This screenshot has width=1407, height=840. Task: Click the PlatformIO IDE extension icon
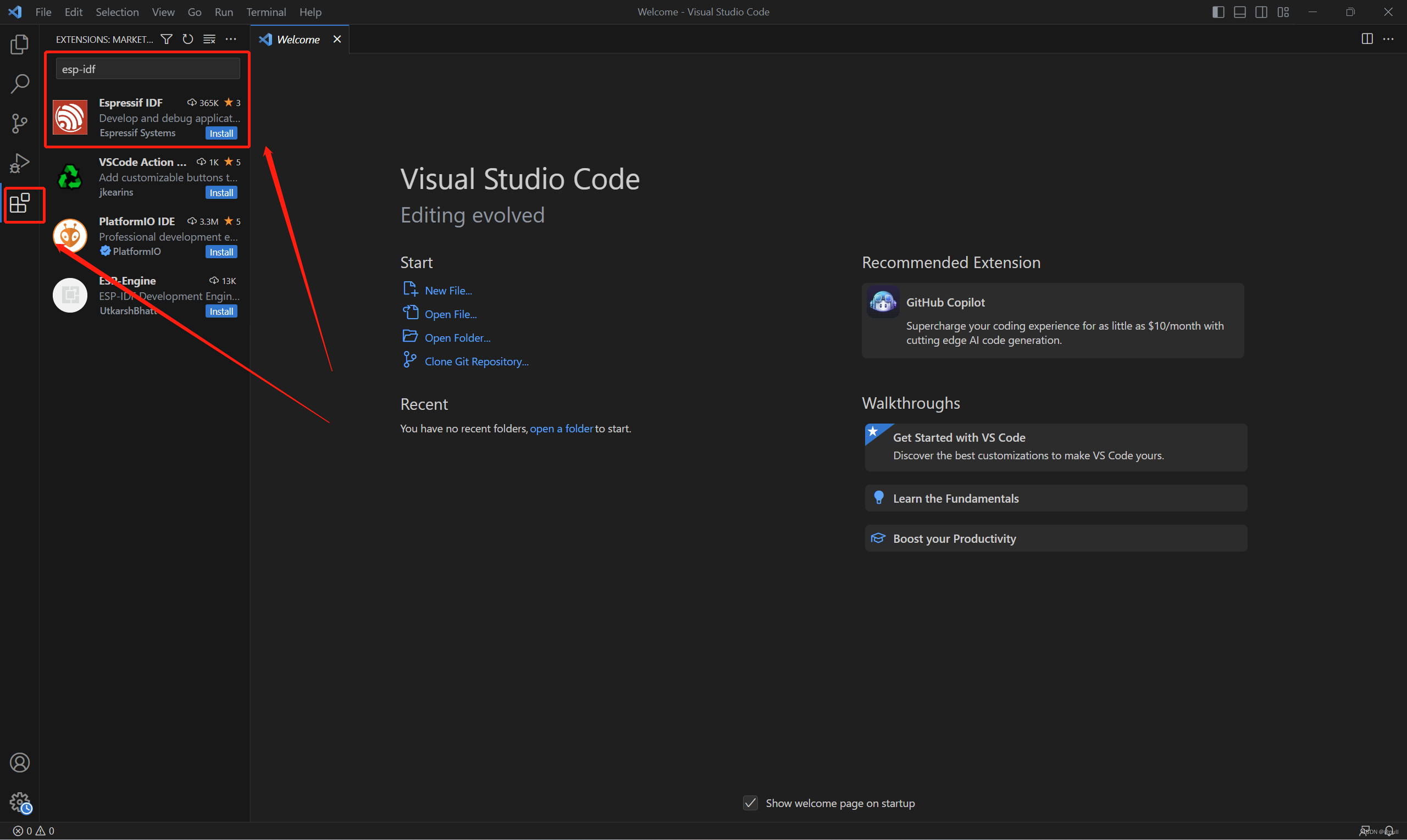pos(70,236)
